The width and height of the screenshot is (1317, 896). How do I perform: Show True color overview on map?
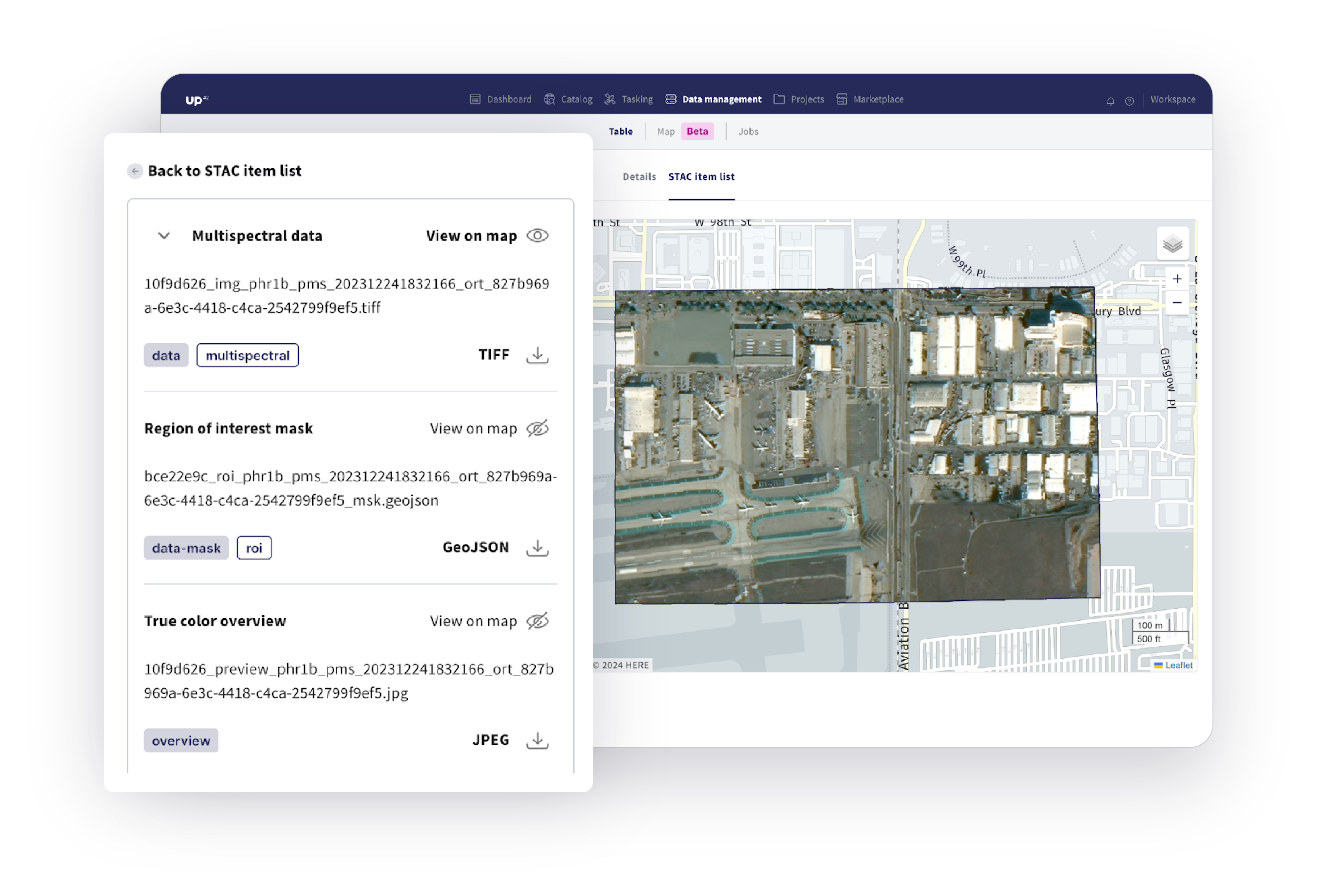[x=537, y=621]
